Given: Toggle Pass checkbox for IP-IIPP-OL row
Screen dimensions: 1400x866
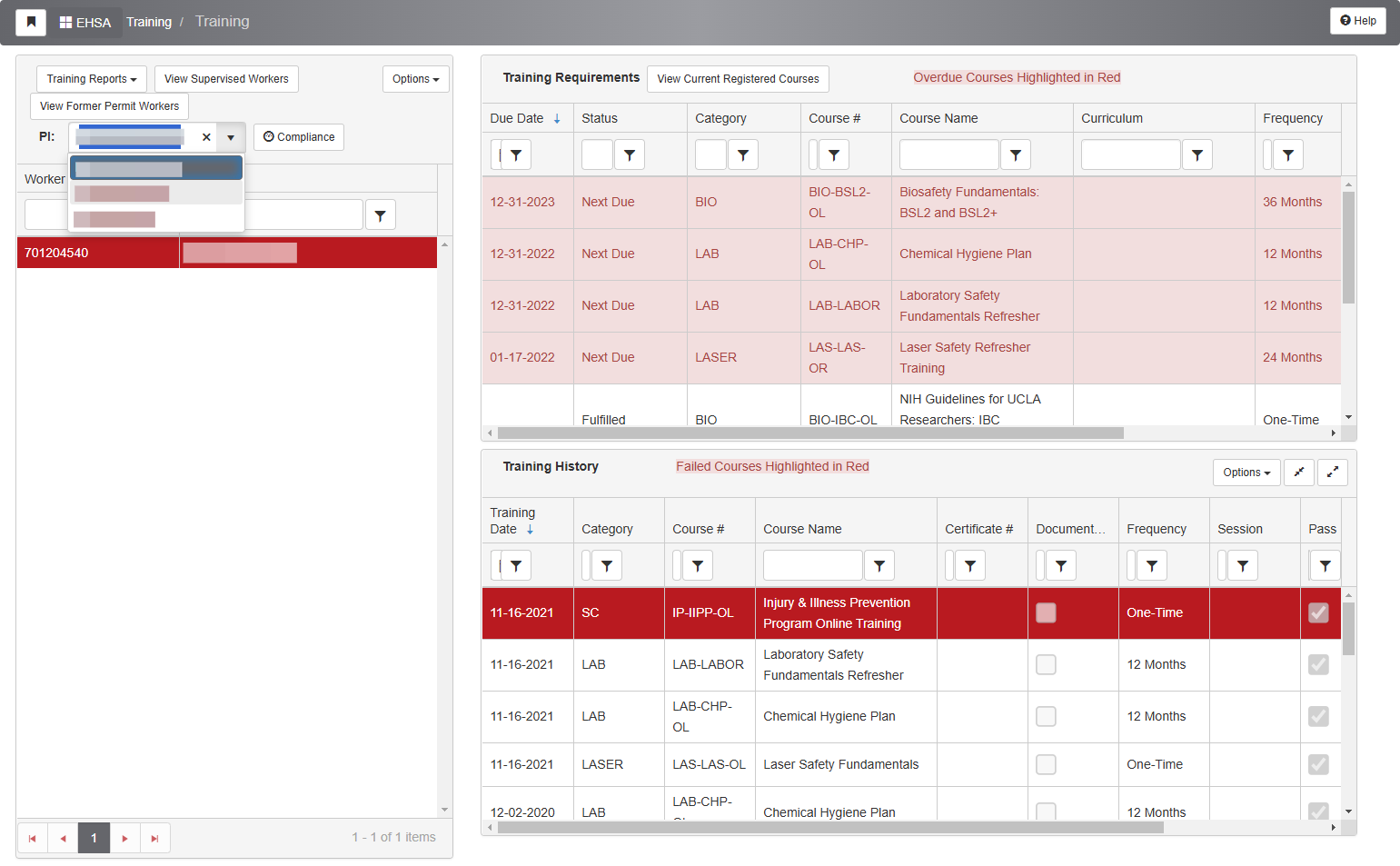Looking at the screenshot, I should pyautogui.click(x=1318, y=612).
